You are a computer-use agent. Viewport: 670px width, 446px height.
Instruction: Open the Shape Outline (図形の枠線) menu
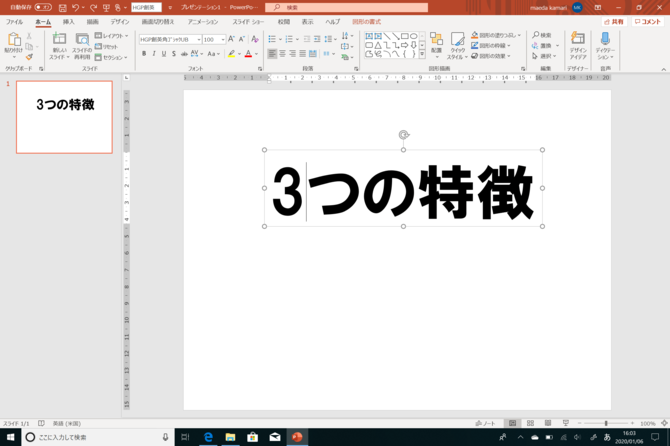(x=491, y=45)
